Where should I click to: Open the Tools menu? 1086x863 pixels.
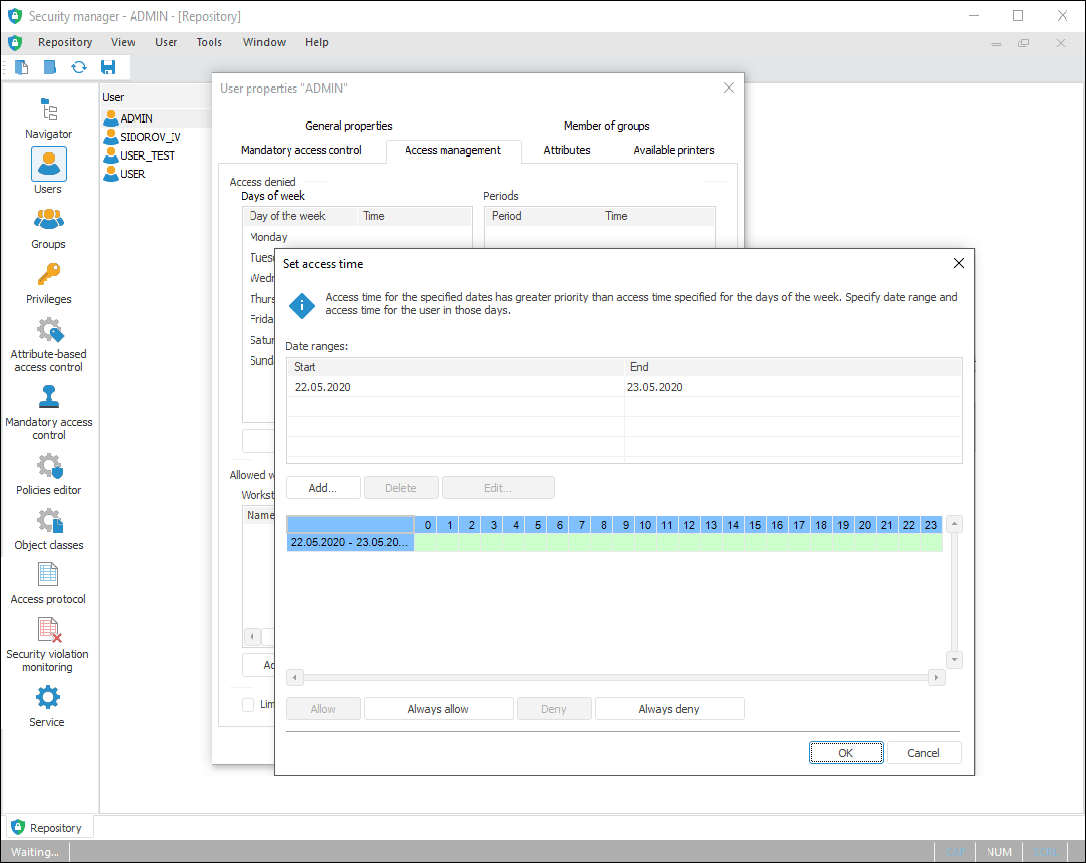click(x=209, y=42)
